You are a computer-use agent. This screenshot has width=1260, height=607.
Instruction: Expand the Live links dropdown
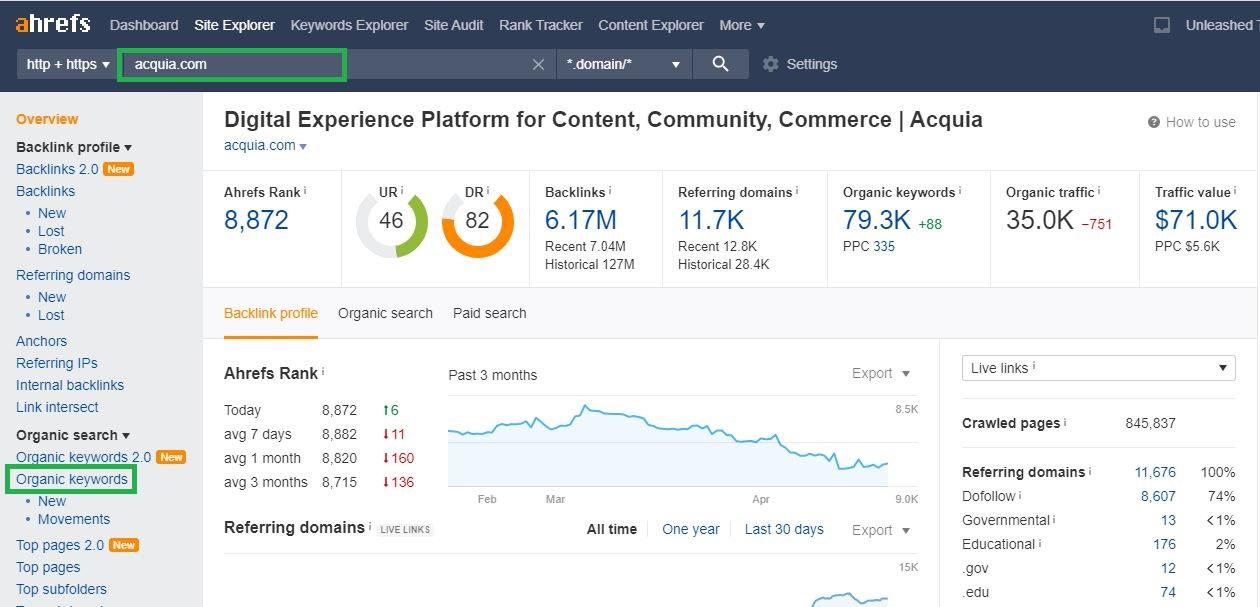click(x=1098, y=368)
